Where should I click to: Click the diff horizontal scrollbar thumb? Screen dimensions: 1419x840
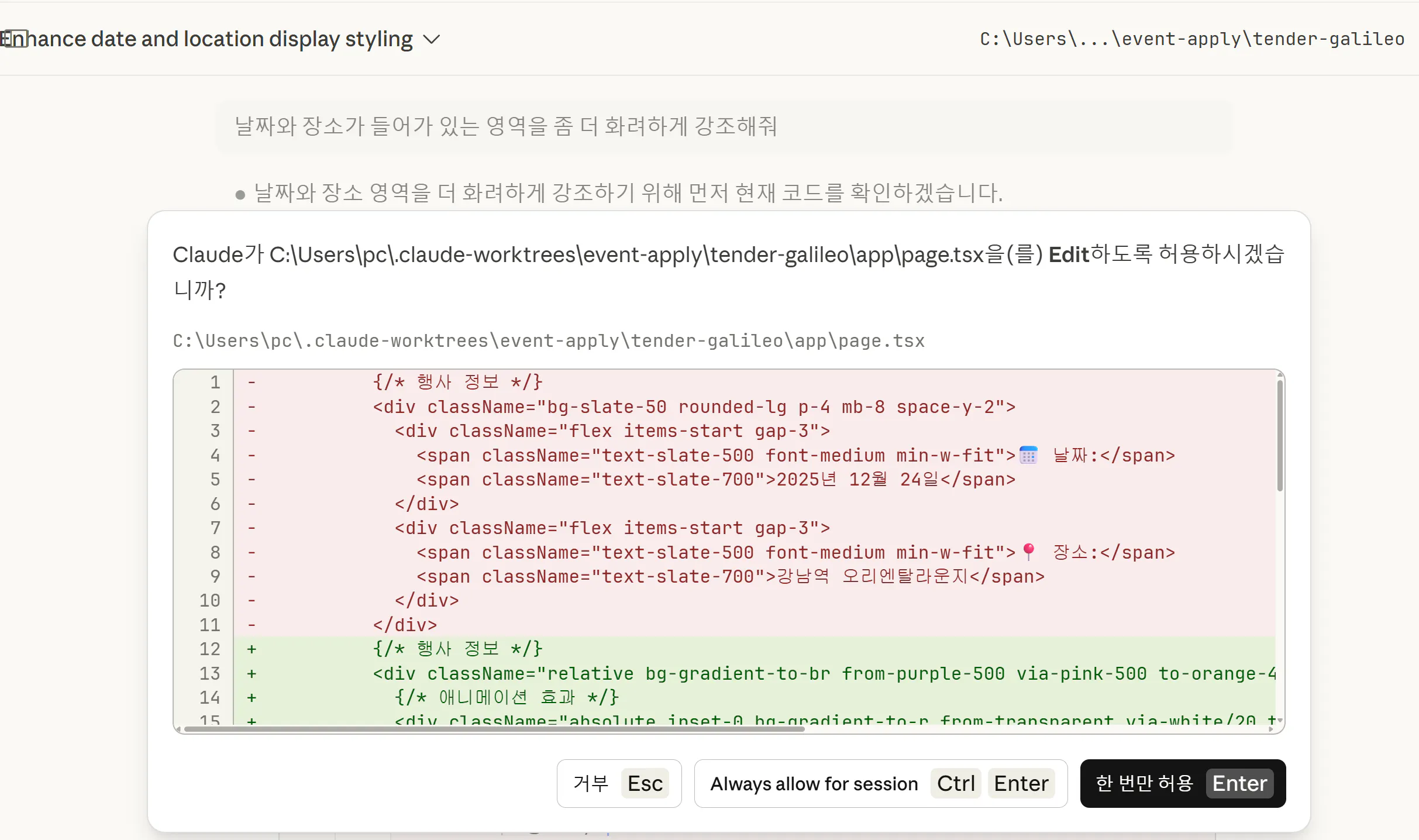click(x=494, y=729)
